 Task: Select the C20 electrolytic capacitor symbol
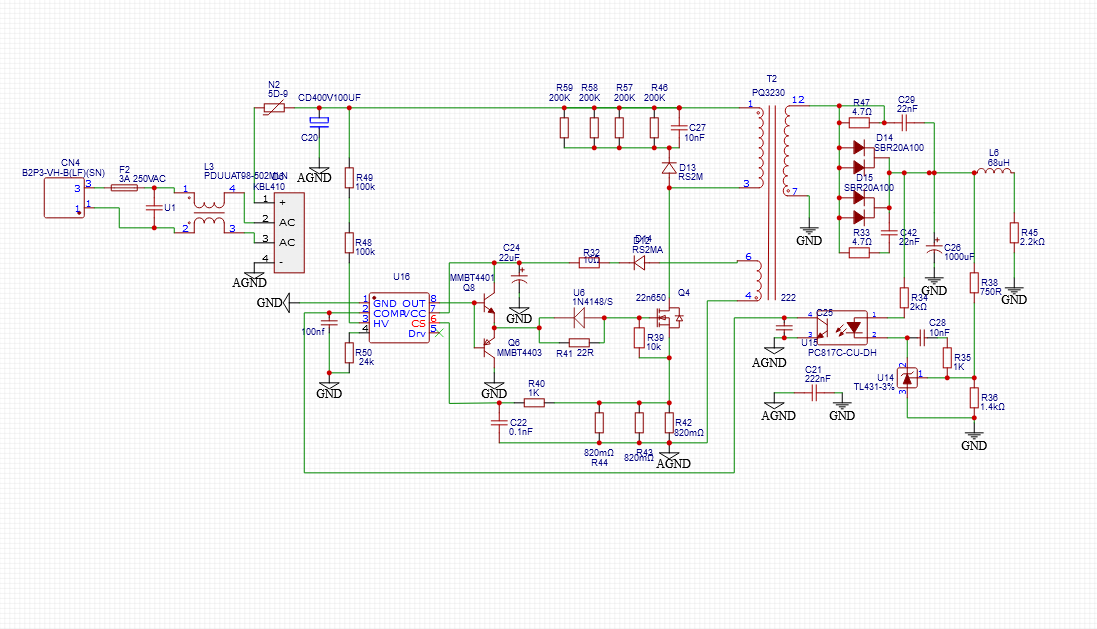(x=319, y=122)
